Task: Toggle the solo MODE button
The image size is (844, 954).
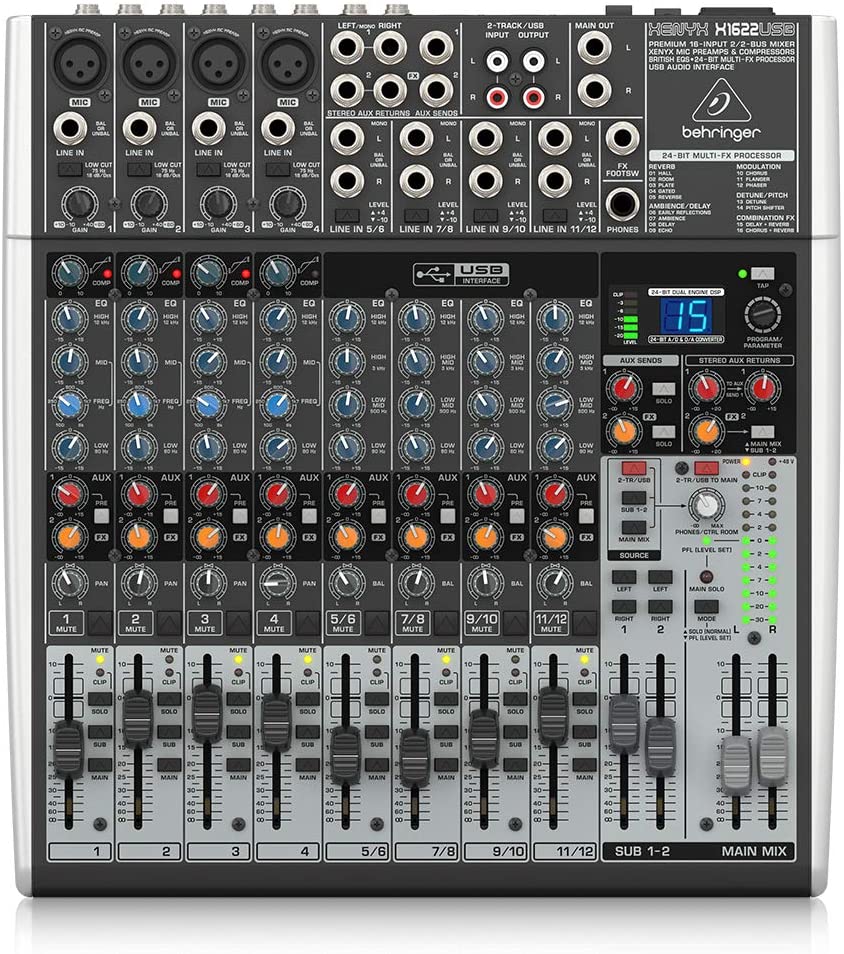Action: pos(706,607)
